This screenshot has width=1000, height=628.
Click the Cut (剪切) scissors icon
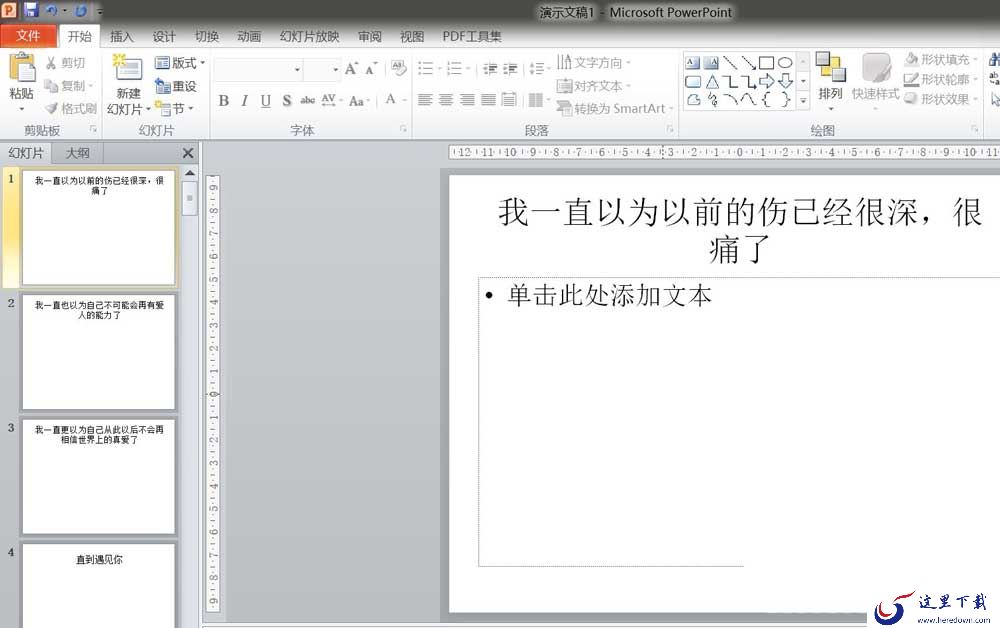pyautogui.click(x=52, y=62)
